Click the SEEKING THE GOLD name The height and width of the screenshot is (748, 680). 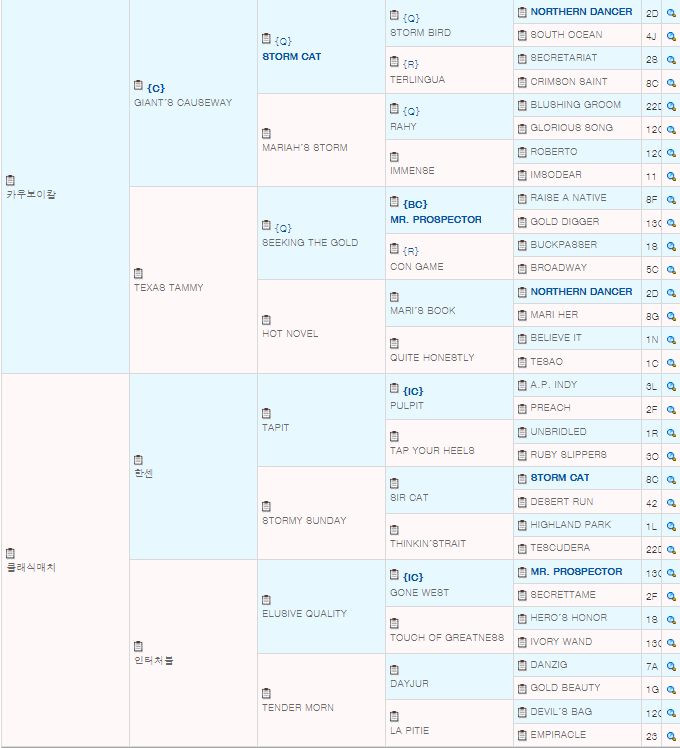310,243
